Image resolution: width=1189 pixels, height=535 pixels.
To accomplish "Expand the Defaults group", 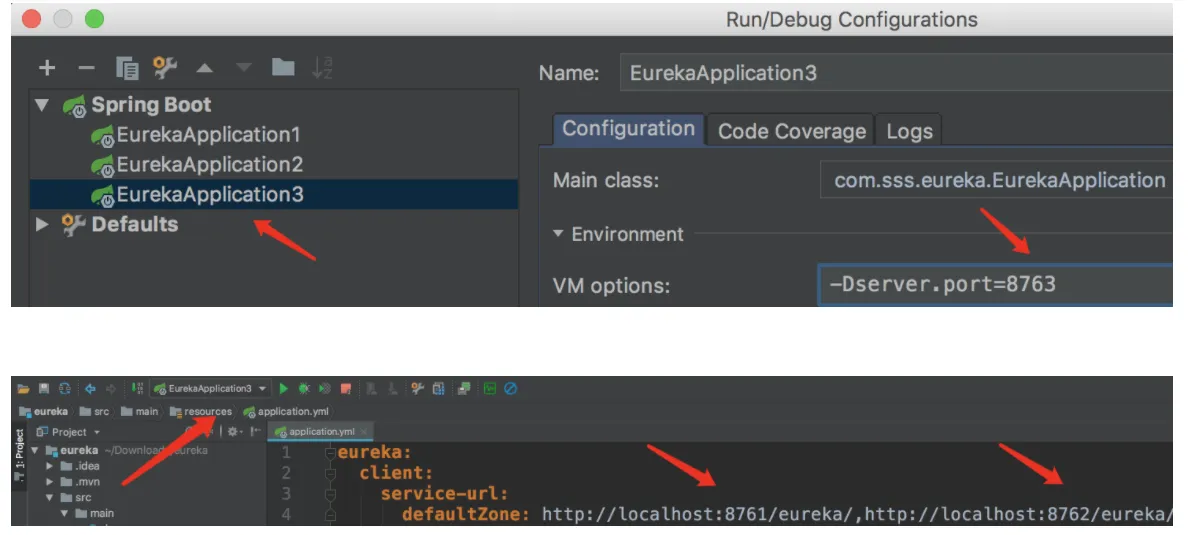I will 42,224.
